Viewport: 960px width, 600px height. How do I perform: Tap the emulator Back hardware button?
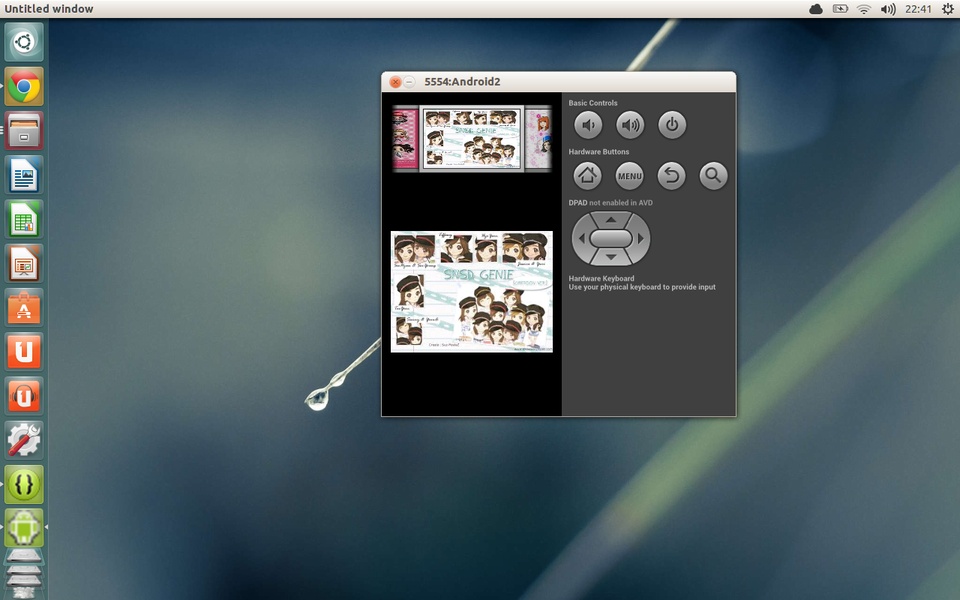672,176
